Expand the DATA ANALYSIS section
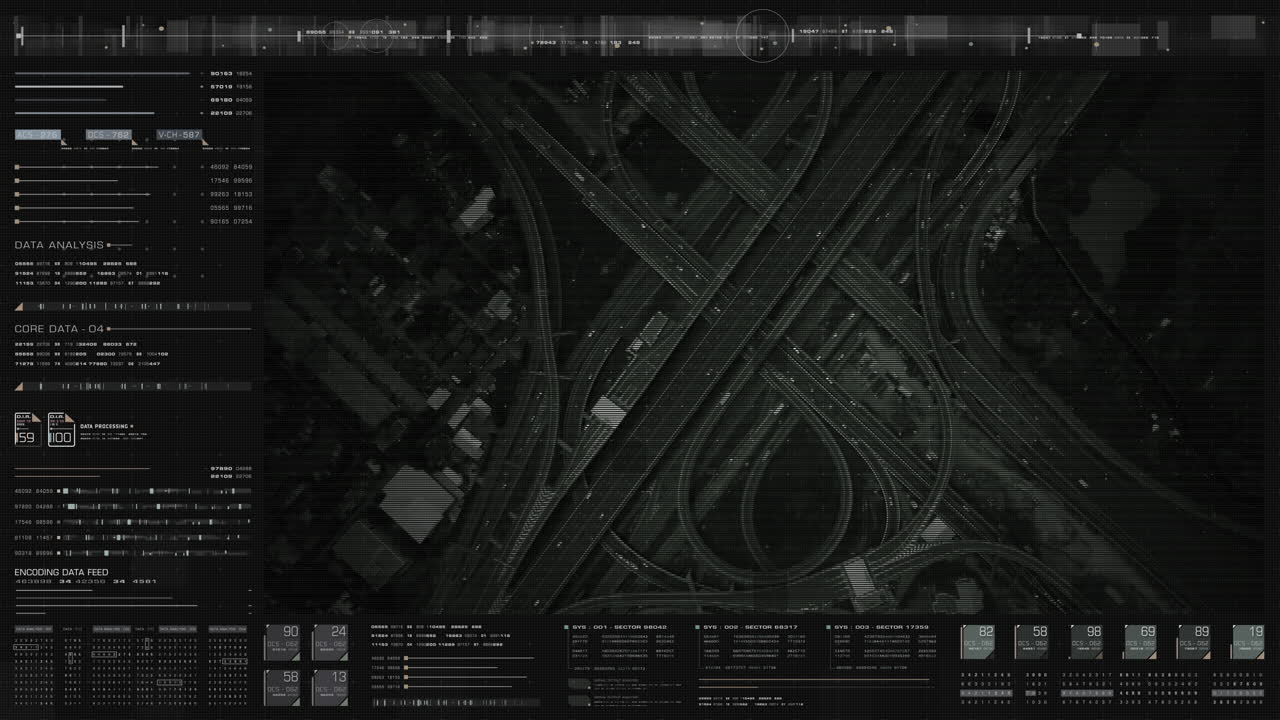 pyautogui.click(x=57, y=243)
